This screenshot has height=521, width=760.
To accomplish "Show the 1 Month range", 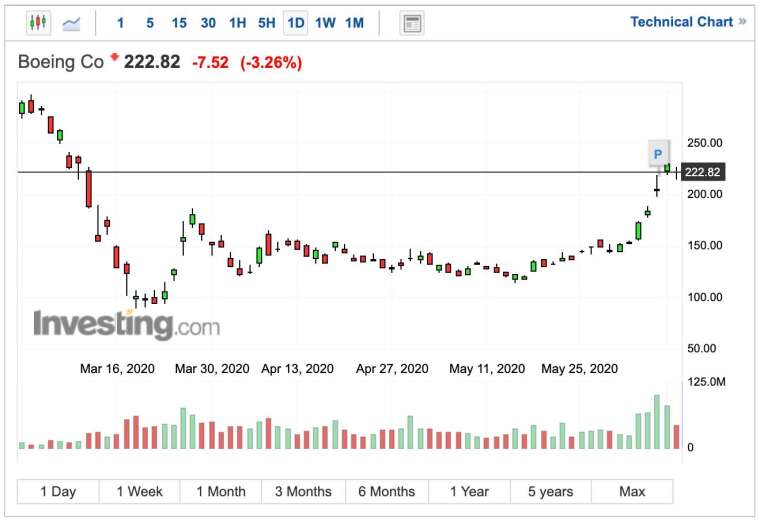I will pos(221,491).
